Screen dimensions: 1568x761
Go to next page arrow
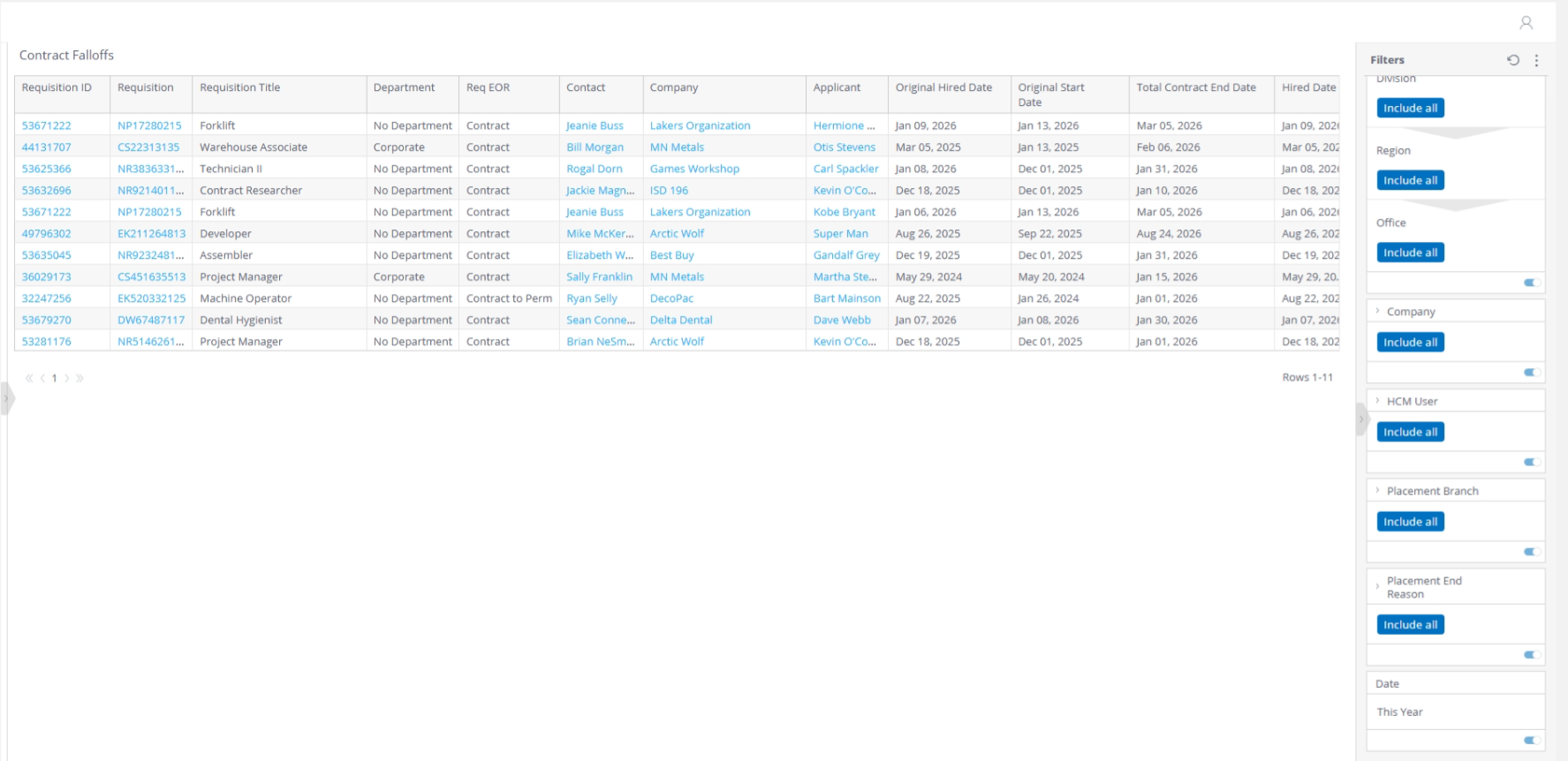click(x=66, y=378)
